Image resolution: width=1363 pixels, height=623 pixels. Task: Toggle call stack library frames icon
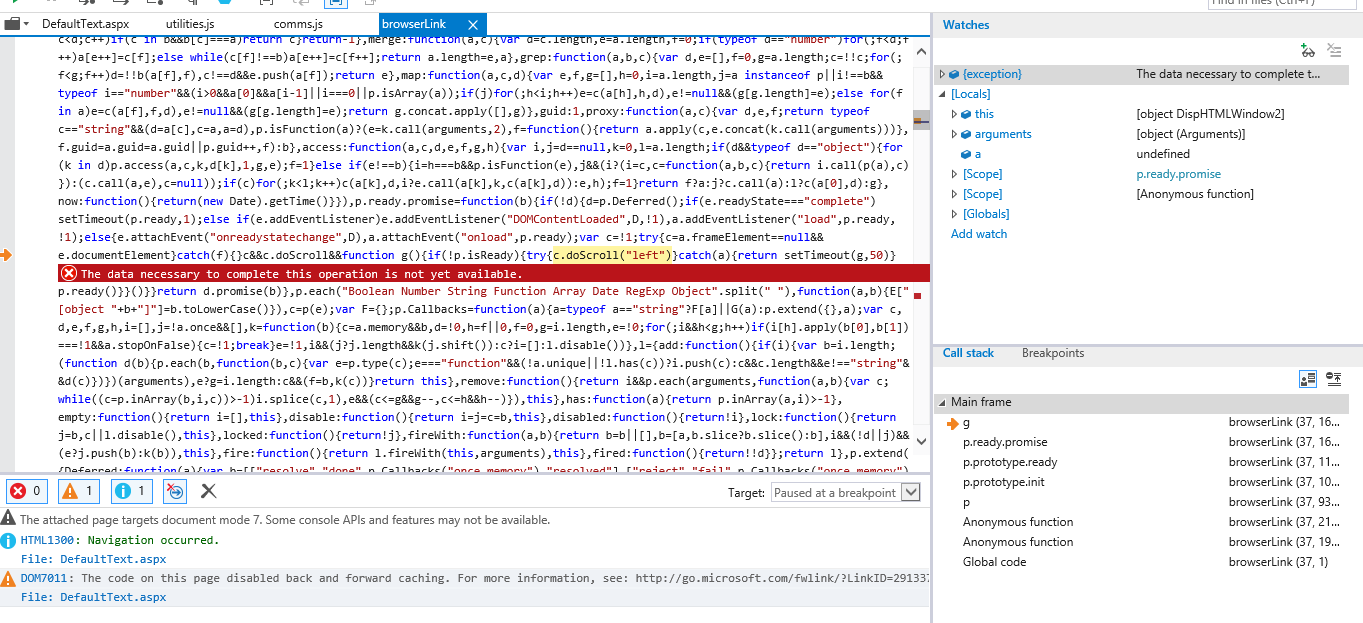1307,378
